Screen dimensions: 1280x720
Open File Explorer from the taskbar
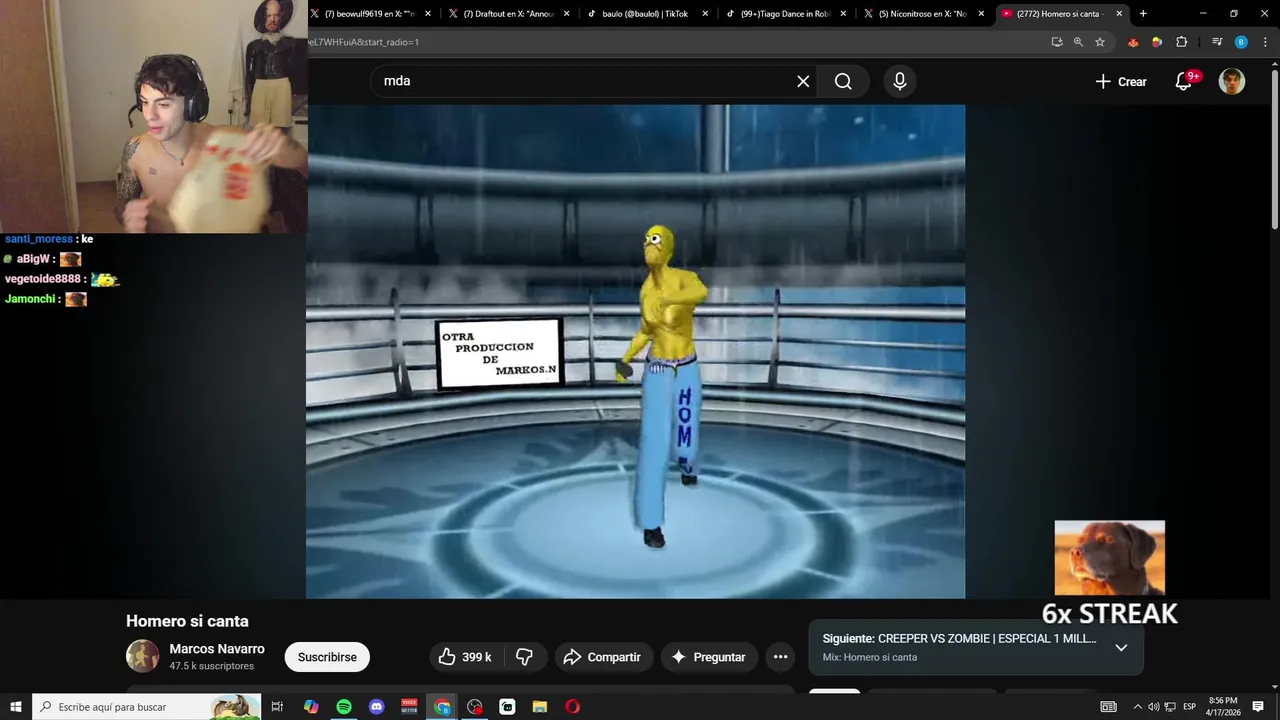540,707
